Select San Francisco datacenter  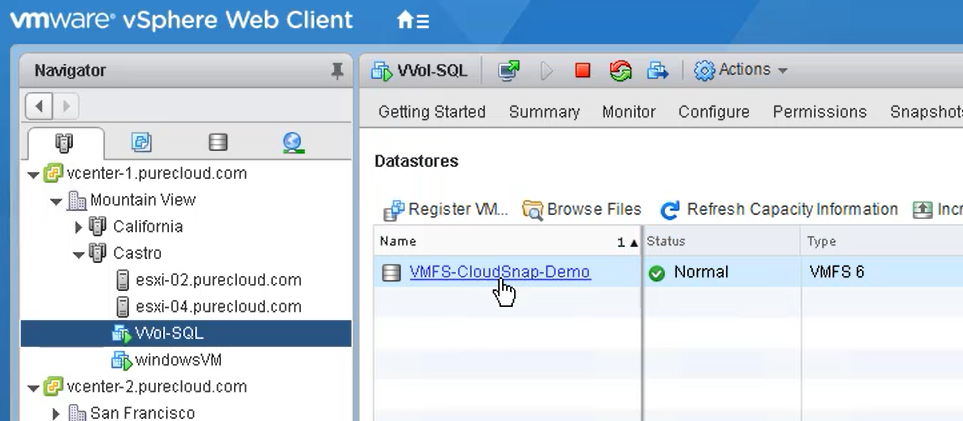click(142, 412)
